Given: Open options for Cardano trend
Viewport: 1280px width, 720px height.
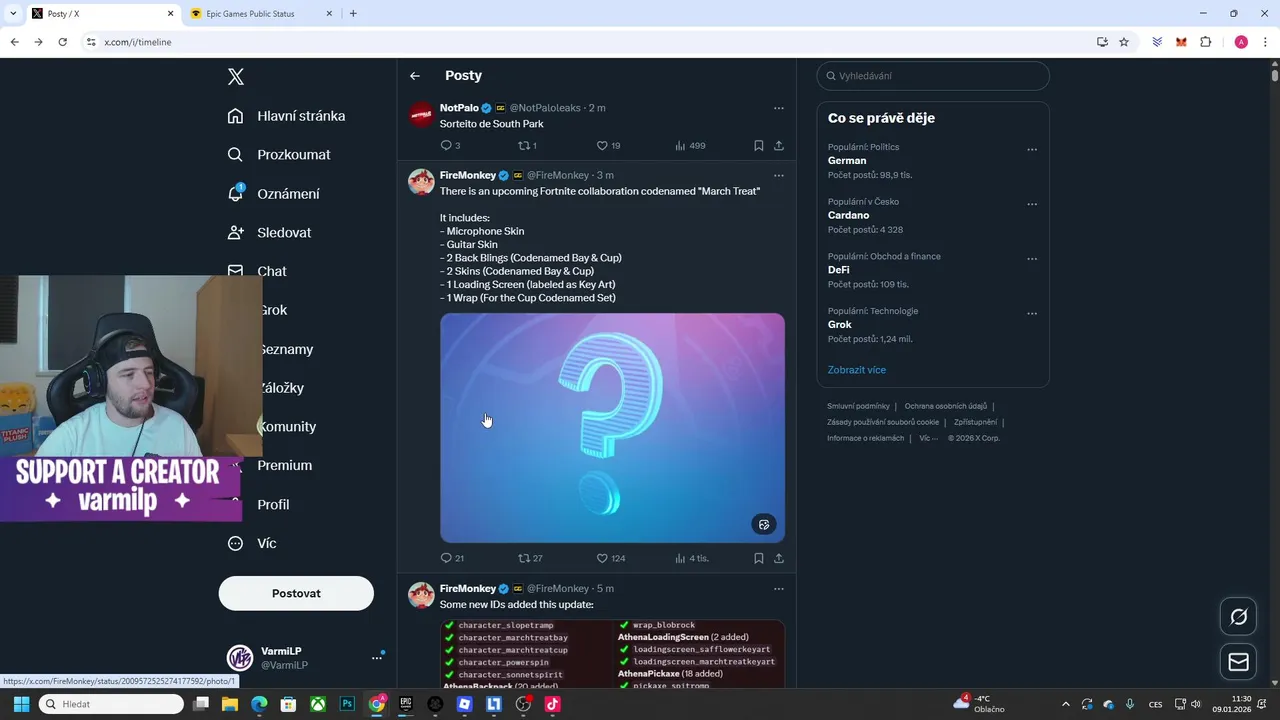Looking at the screenshot, I should pos(1032,204).
